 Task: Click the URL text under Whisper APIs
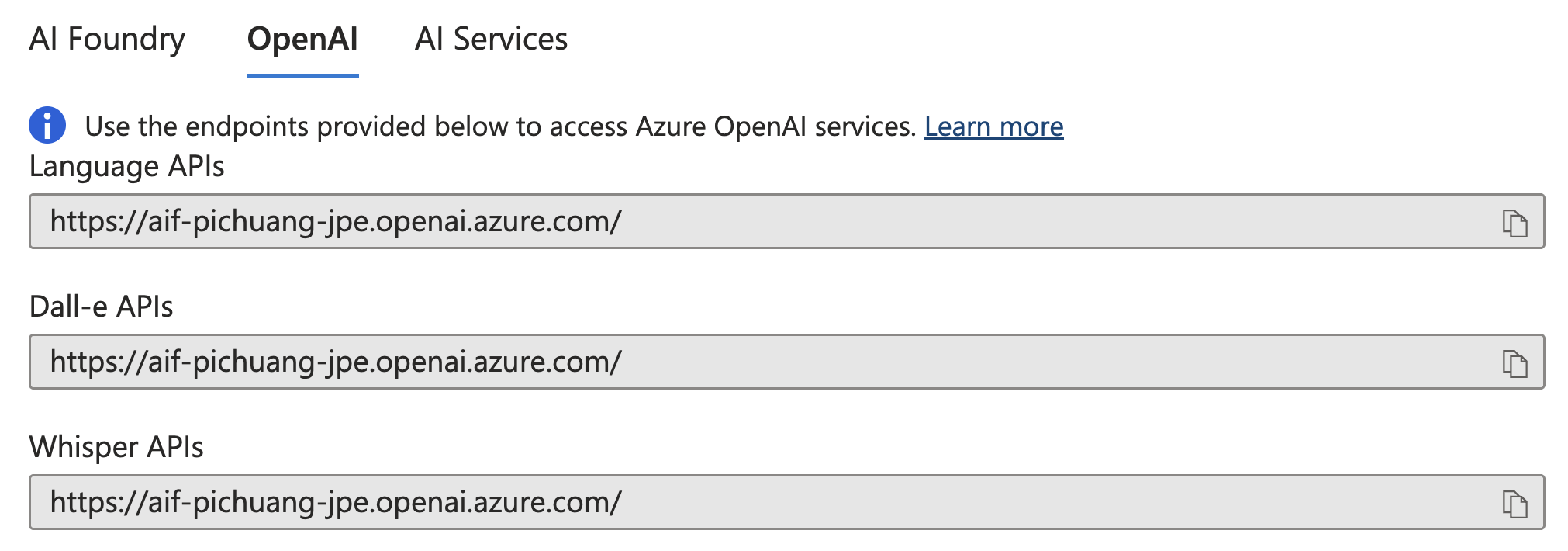336,503
